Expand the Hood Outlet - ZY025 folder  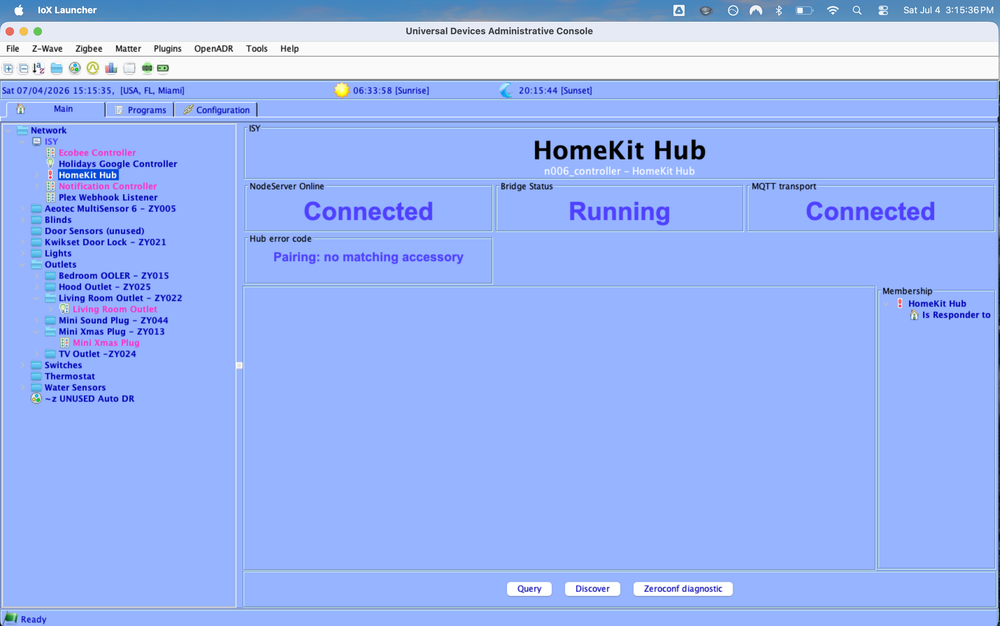click(37, 287)
